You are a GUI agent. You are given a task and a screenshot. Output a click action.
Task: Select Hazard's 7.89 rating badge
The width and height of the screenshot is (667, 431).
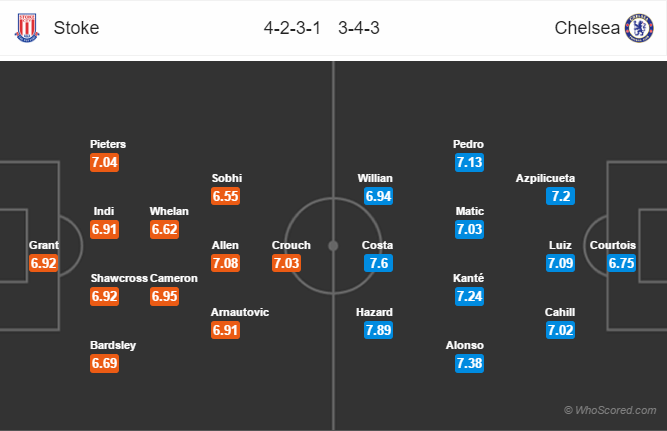pyautogui.click(x=378, y=330)
